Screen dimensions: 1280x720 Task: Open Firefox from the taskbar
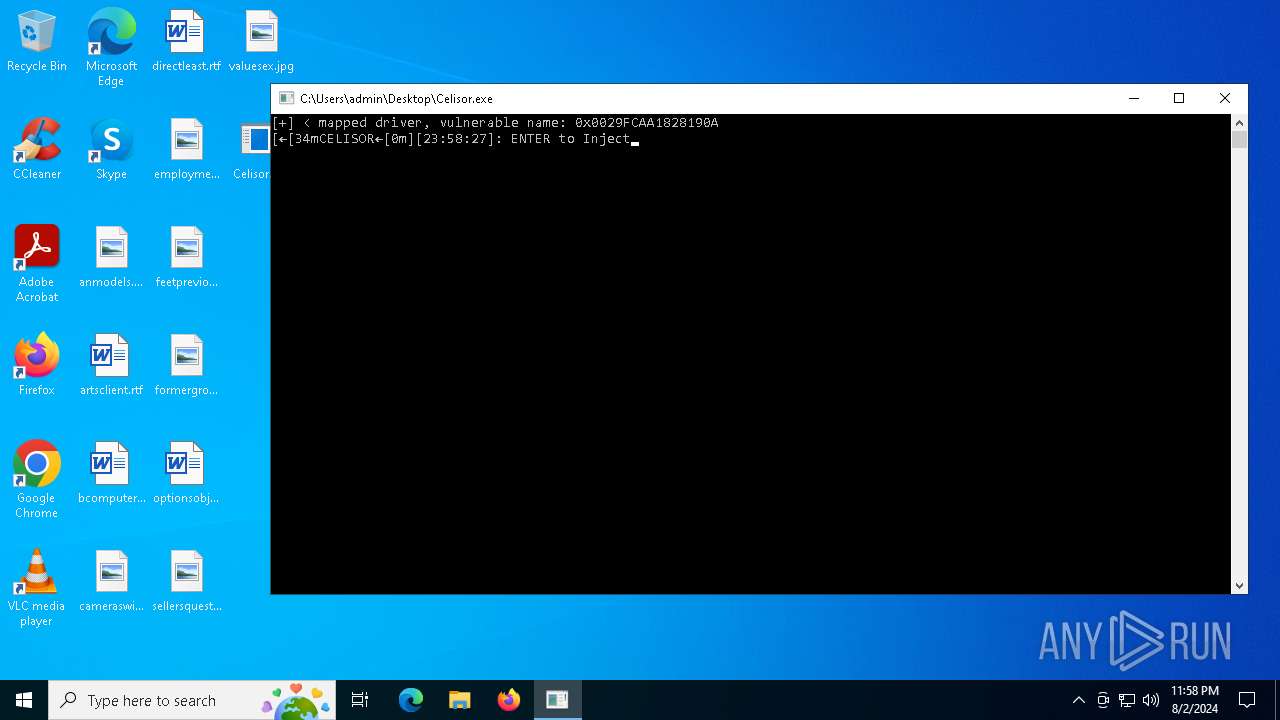(509, 700)
